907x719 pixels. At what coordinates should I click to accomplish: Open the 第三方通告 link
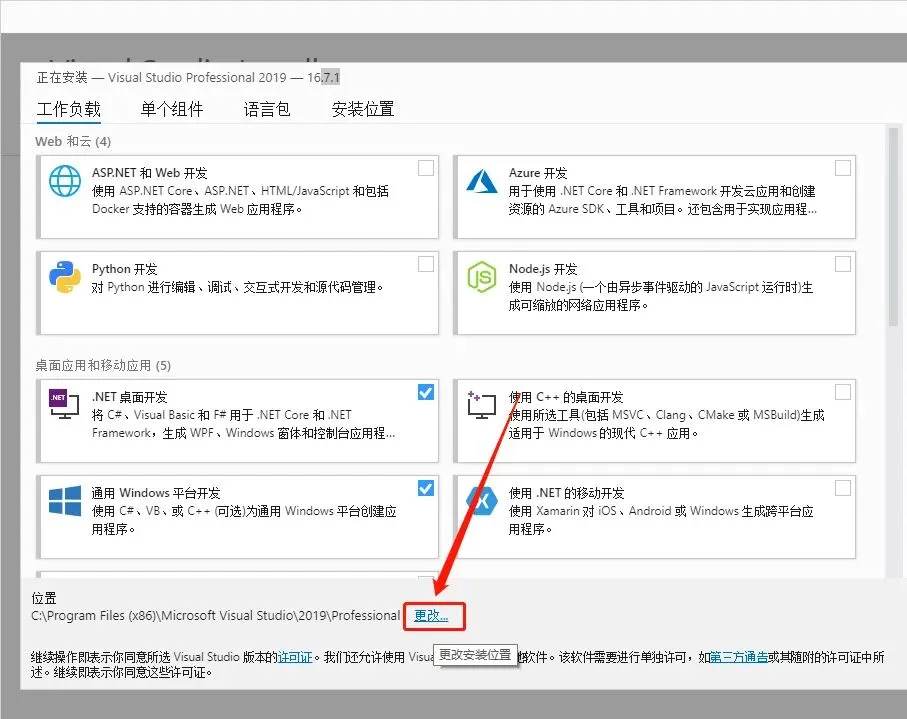click(739, 657)
